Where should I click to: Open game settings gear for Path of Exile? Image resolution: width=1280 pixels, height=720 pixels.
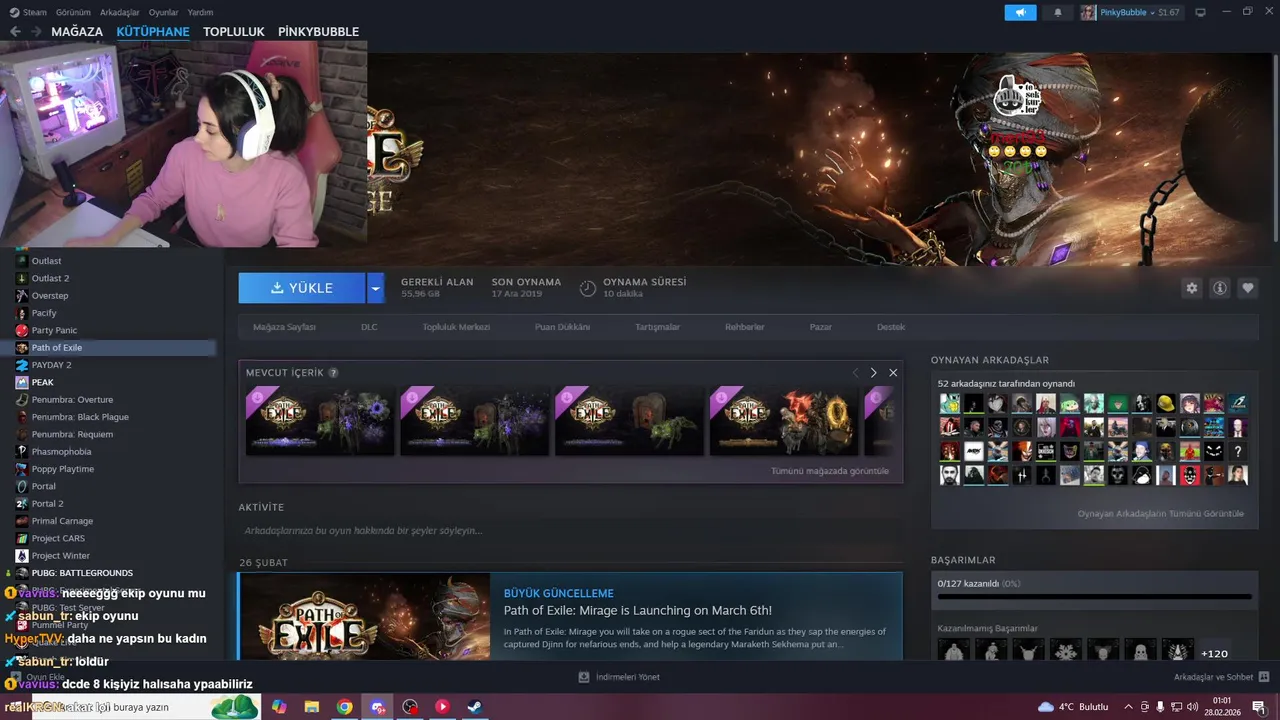click(x=1191, y=288)
